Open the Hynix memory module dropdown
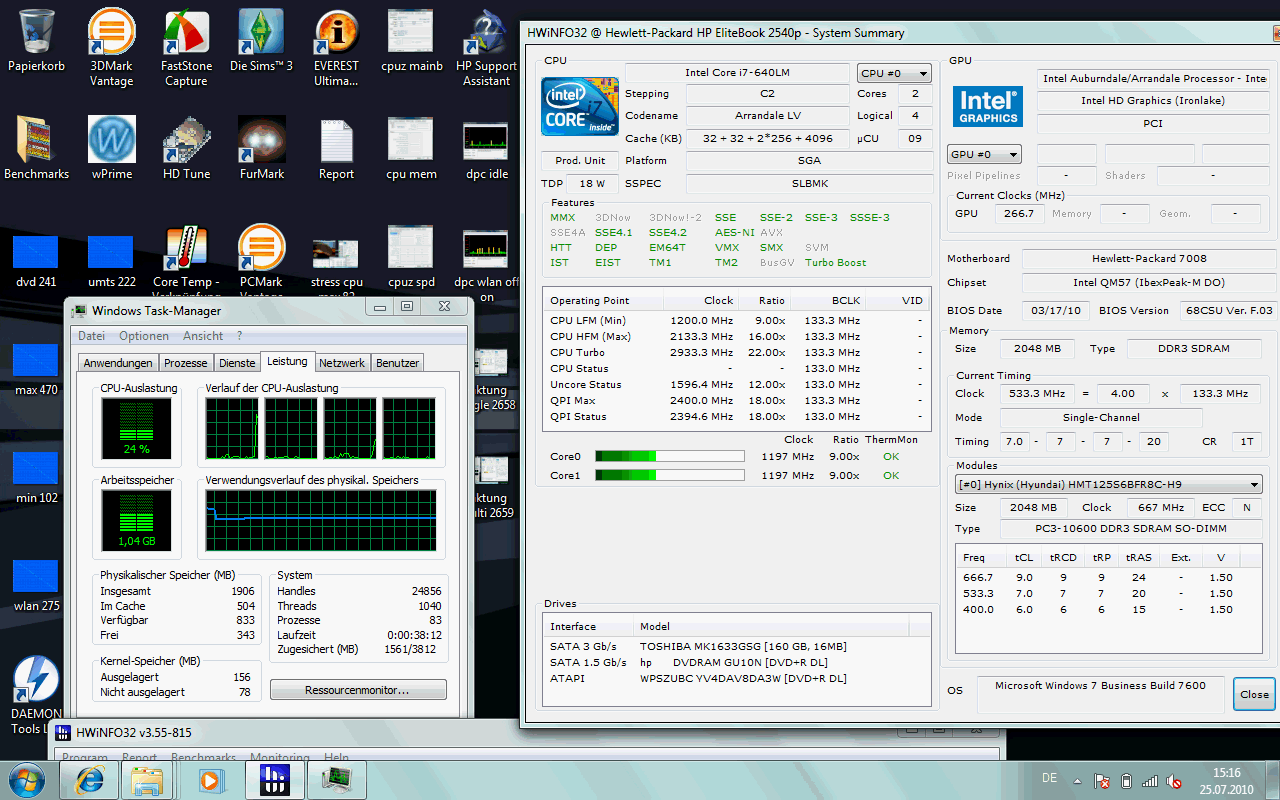 pos(1109,485)
